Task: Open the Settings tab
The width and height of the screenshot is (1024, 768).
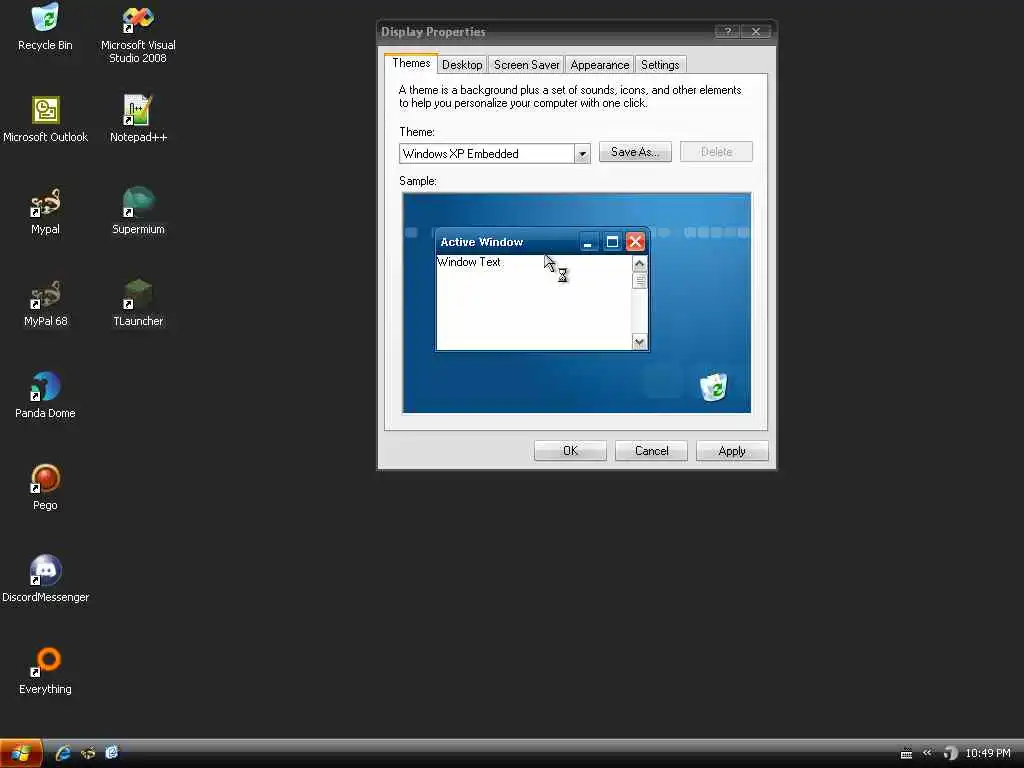Action: coord(660,65)
